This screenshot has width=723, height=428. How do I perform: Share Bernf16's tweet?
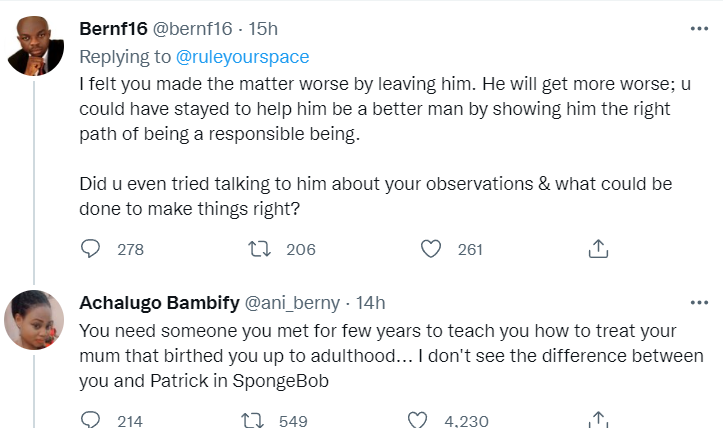tap(598, 249)
